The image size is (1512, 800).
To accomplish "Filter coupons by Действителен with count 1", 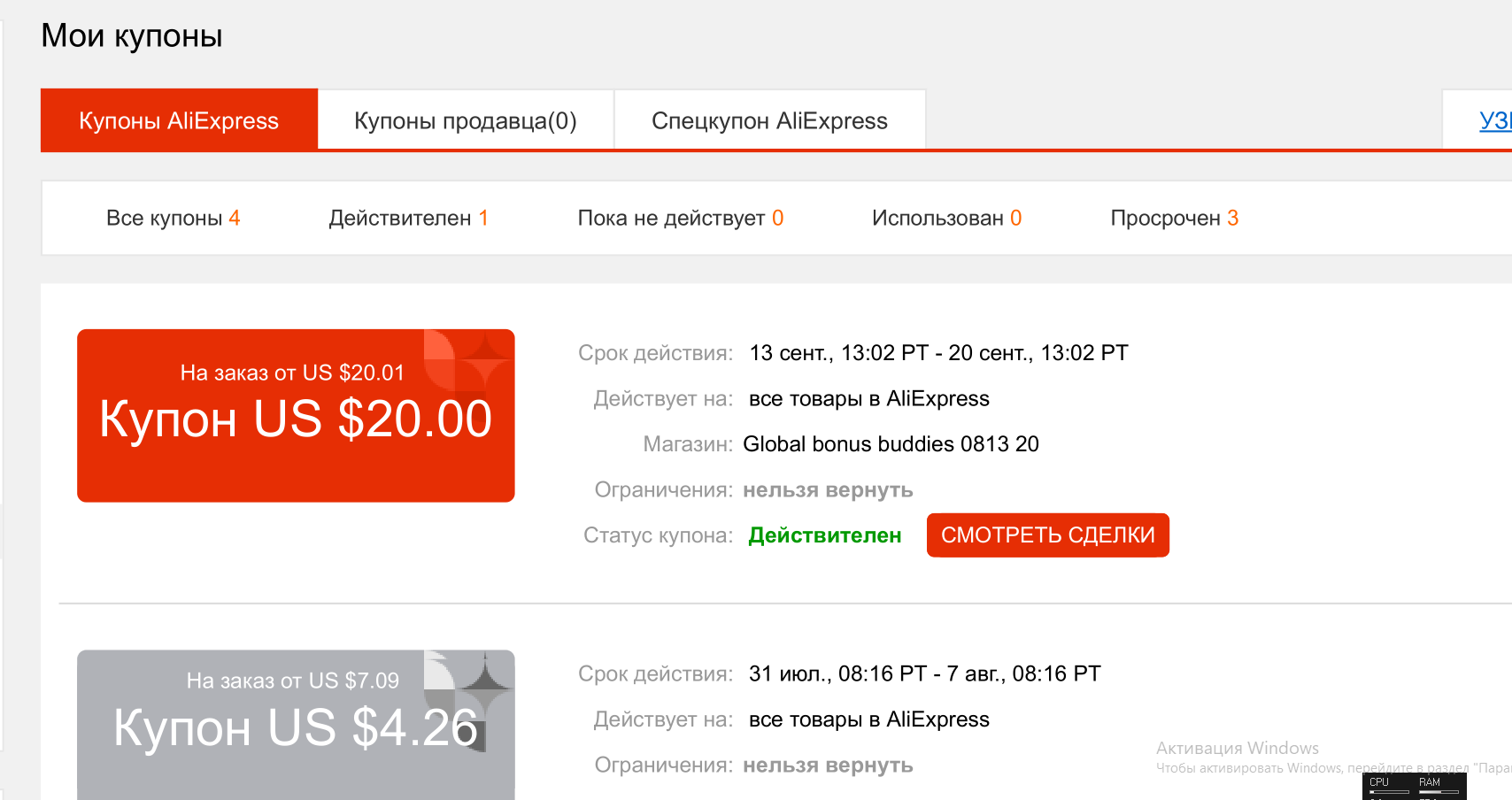I will tap(408, 218).
